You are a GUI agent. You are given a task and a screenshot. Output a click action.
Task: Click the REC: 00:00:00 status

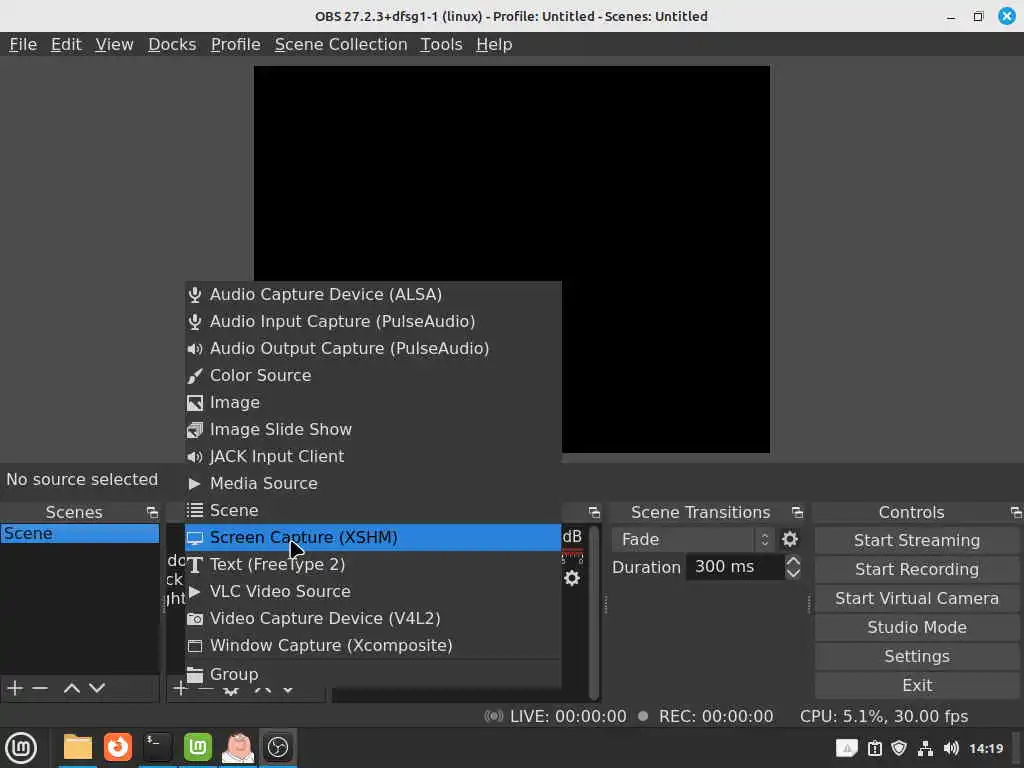click(x=716, y=716)
